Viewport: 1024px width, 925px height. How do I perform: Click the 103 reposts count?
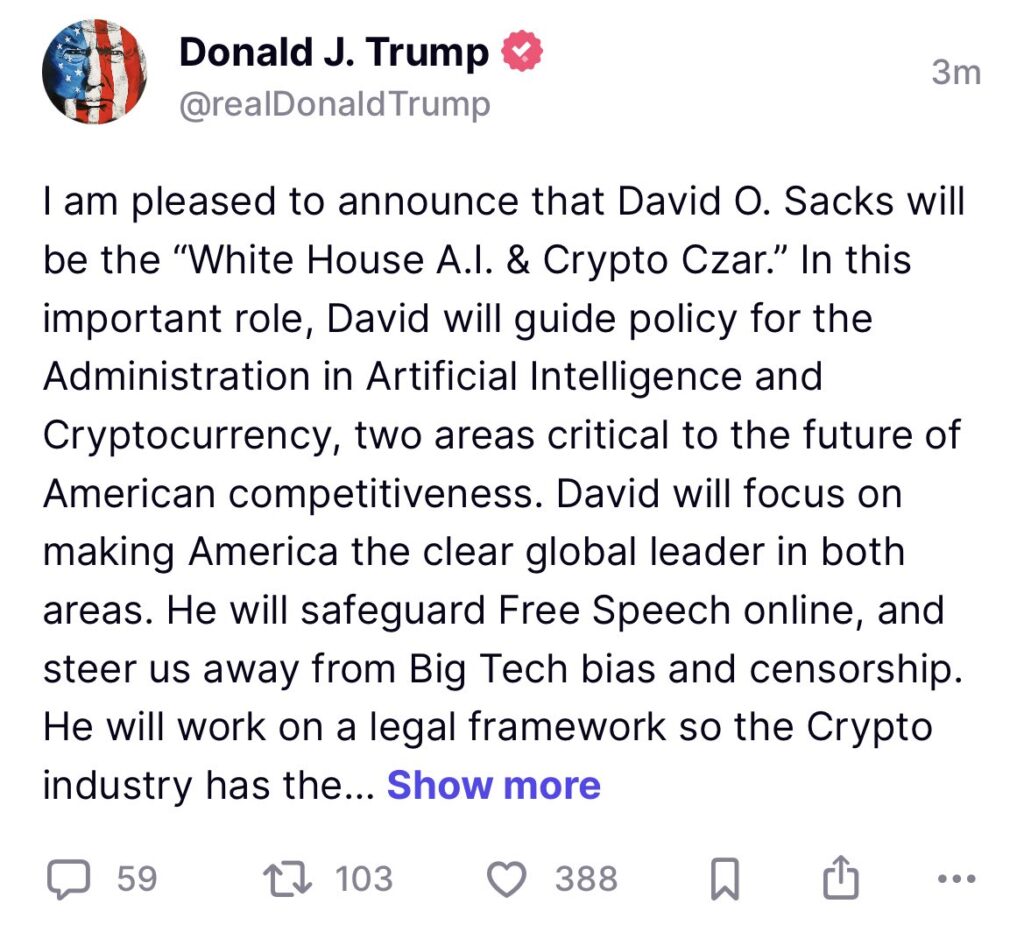(x=364, y=879)
